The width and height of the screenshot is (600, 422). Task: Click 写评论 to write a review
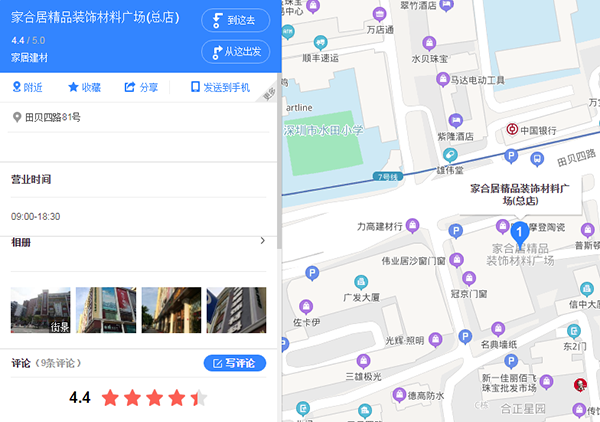pos(235,363)
